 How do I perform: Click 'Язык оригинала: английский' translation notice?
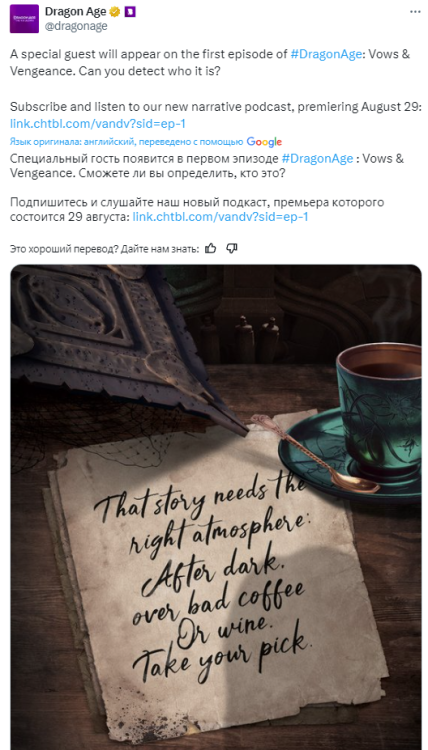(x=127, y=142)
